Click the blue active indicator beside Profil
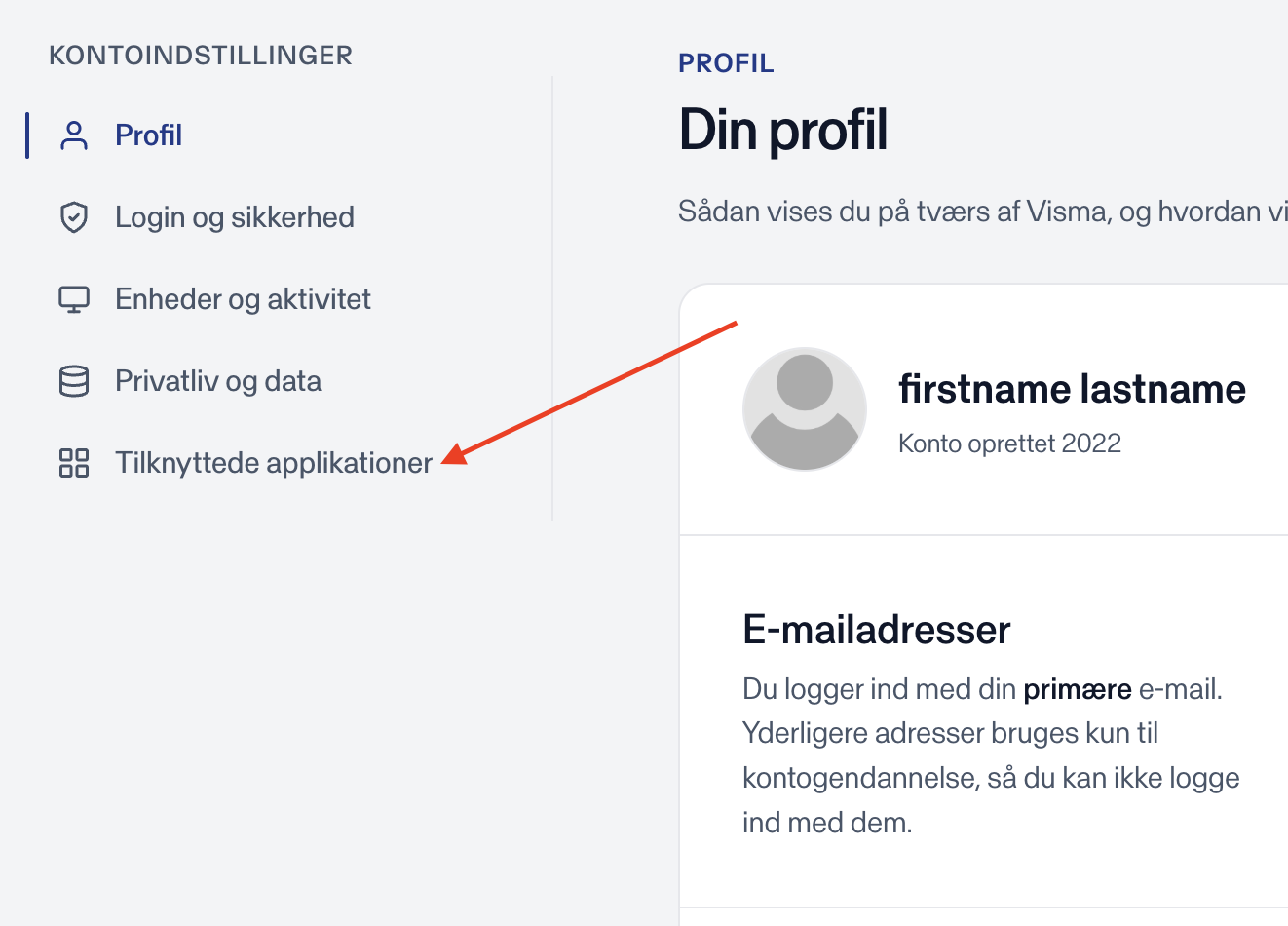Viewport: 1288px width, 926px height. tap(27, 135)
